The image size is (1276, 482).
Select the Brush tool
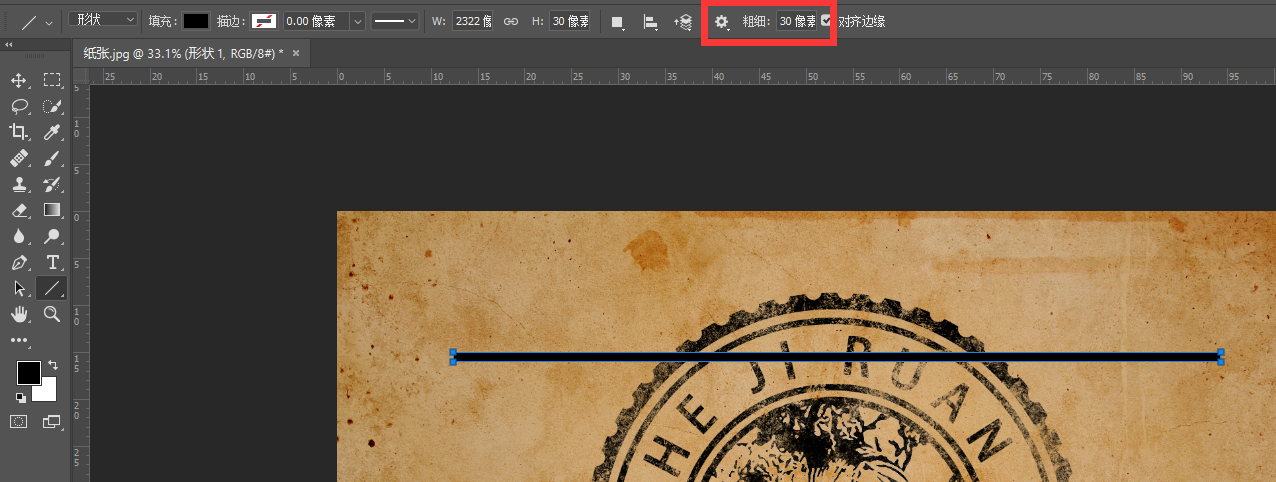52,158
